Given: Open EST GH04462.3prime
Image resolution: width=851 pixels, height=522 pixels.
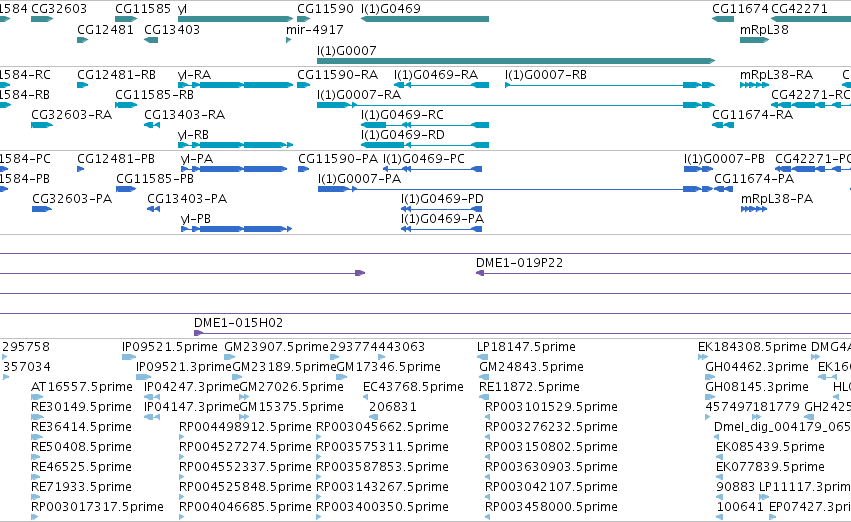Looking at the screenshot, I should [x=757, y=367].
